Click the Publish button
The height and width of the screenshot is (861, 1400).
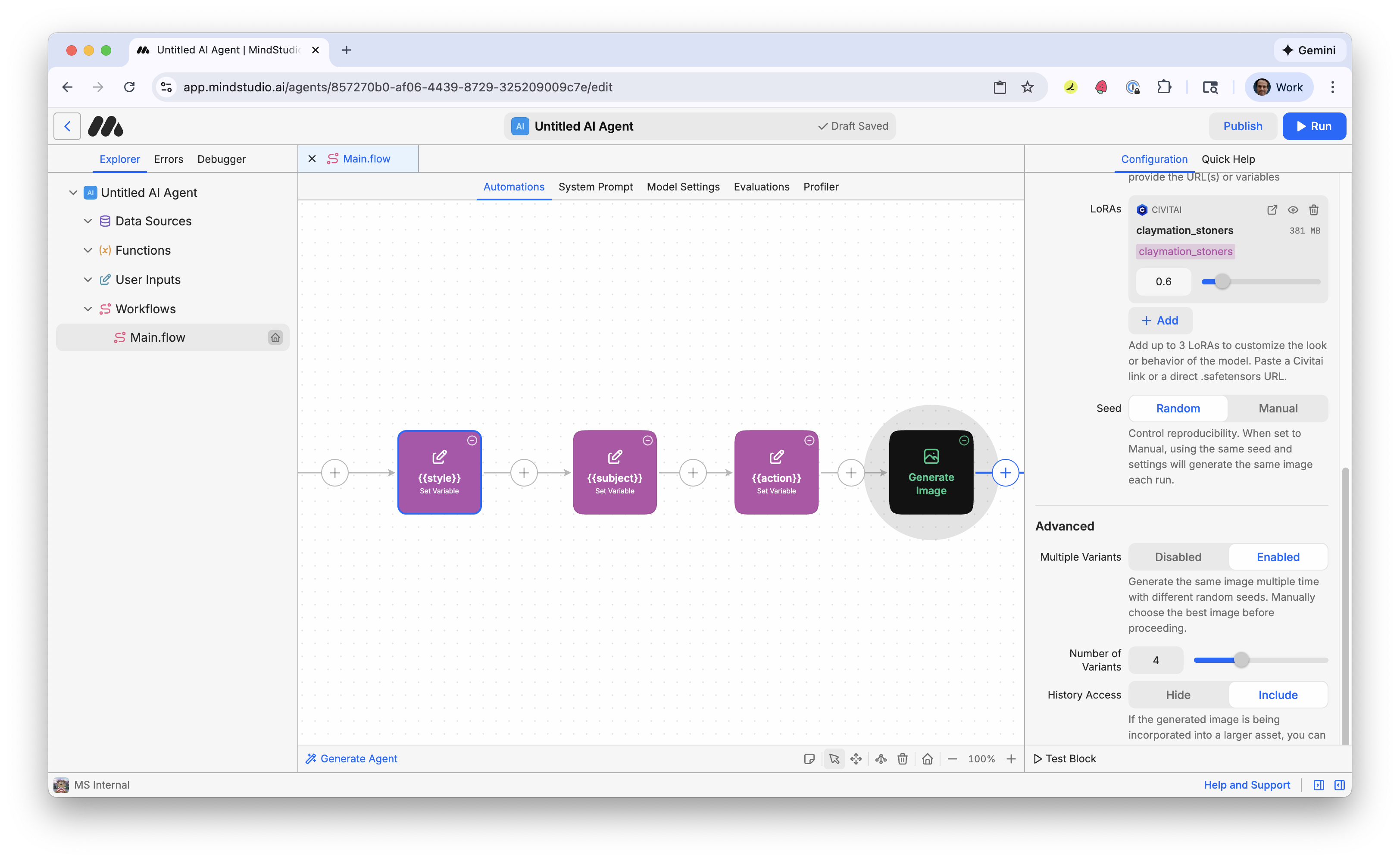[x=1242, y=126]
